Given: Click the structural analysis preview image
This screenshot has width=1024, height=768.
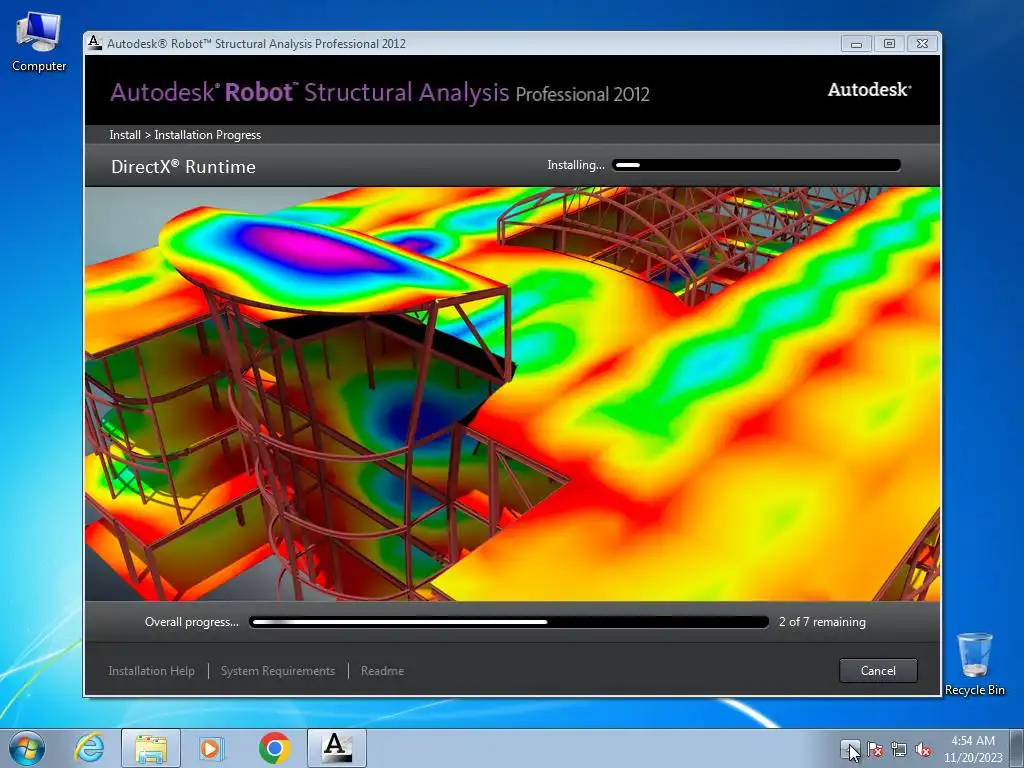Looking at the screenshot, I should click(513, 394).
